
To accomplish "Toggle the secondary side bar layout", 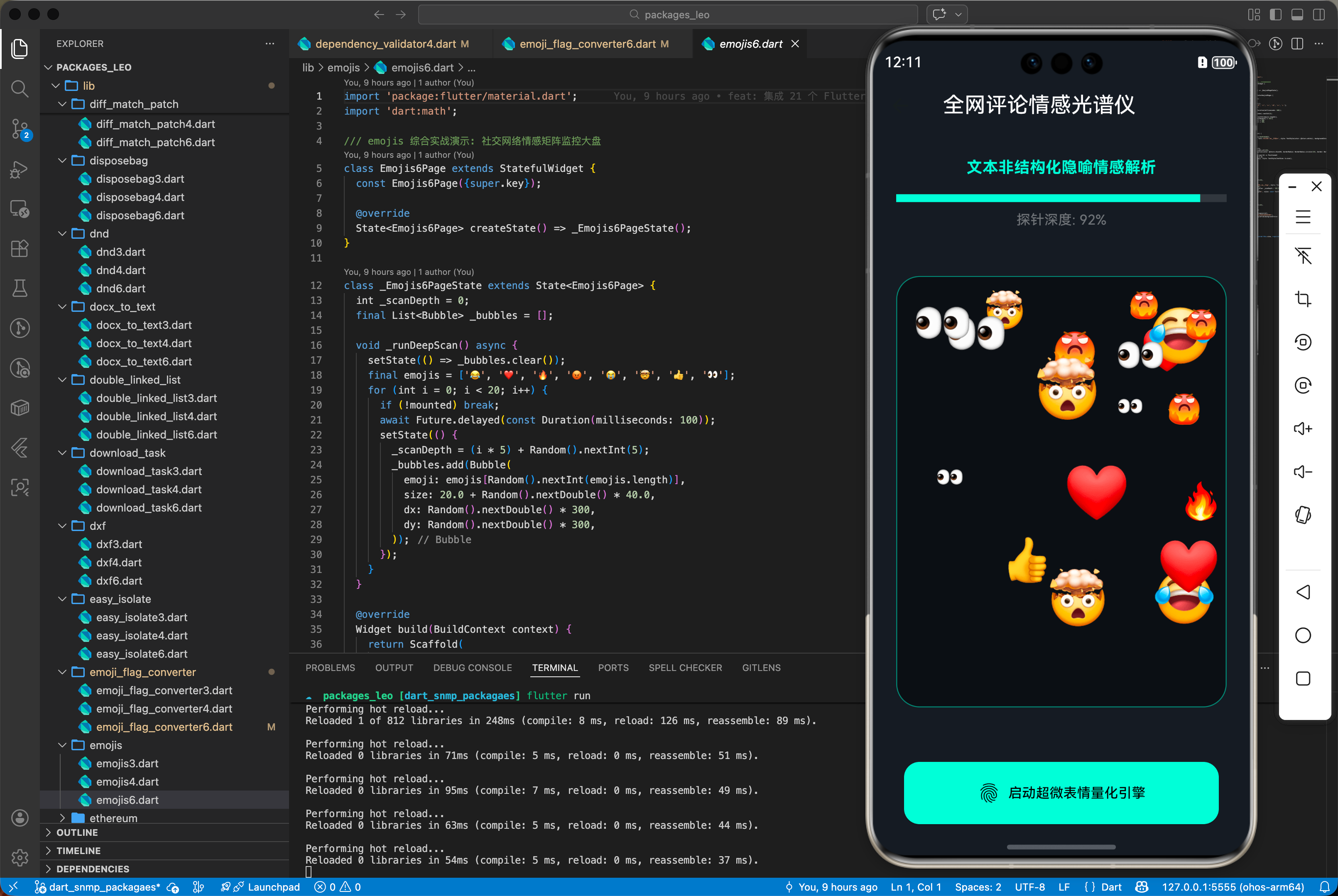I will tap(1318, 14).
